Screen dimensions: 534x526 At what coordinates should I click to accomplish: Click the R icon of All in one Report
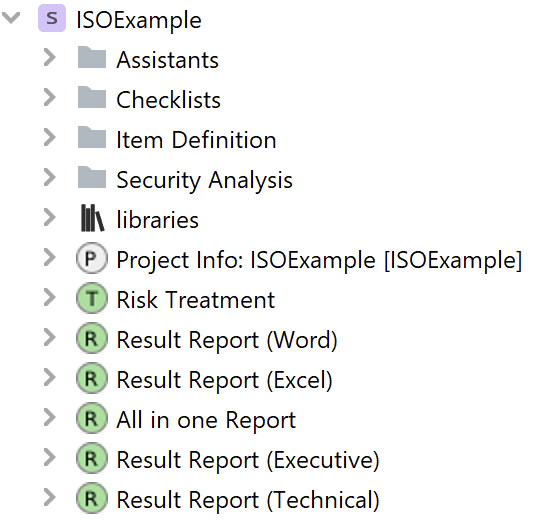pos(92,418)
